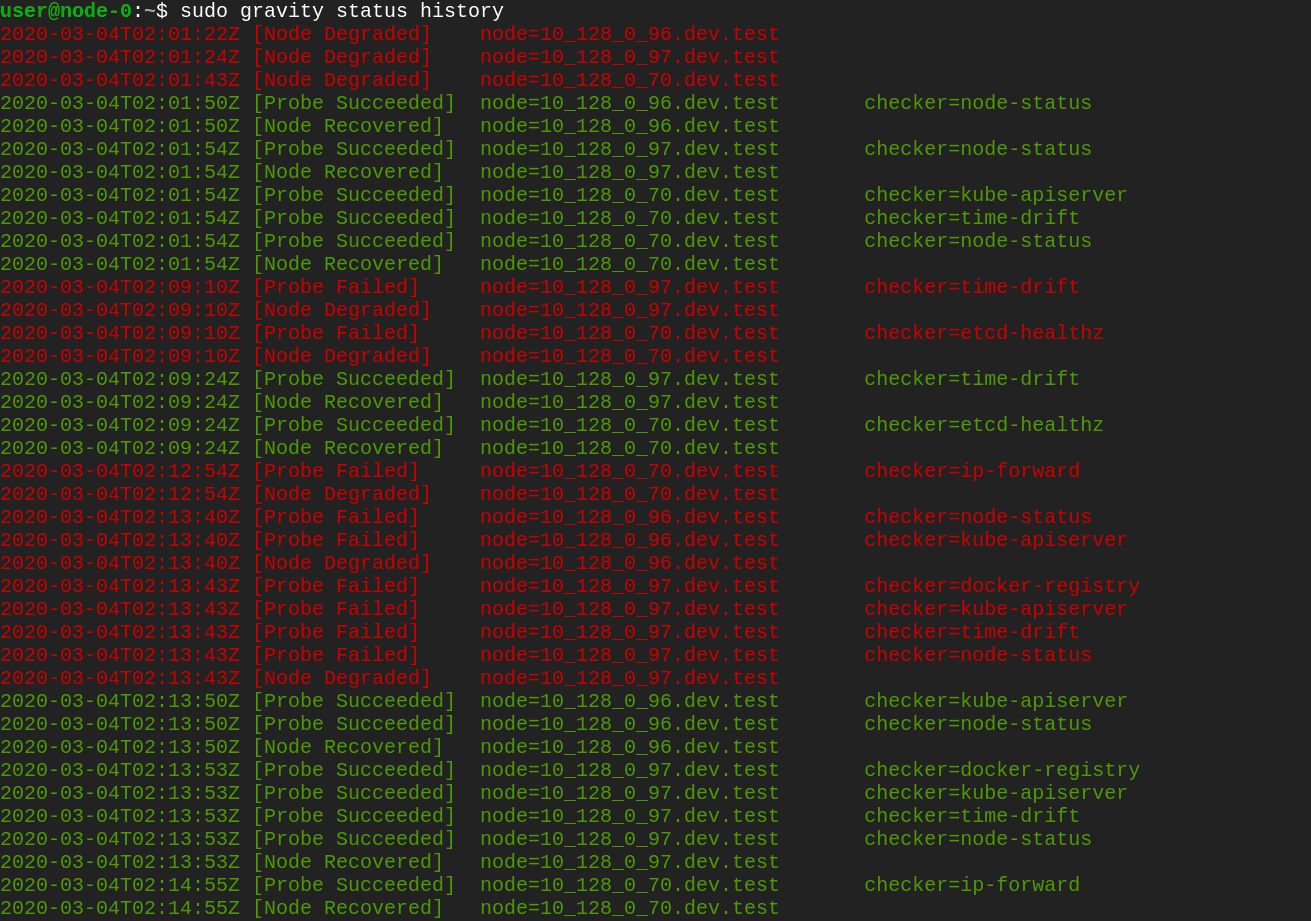This screenshot has width=1311, height=921.
Task: Click 'checker=node-status' in the 02:13:40Z row
Action: [978, 517]
